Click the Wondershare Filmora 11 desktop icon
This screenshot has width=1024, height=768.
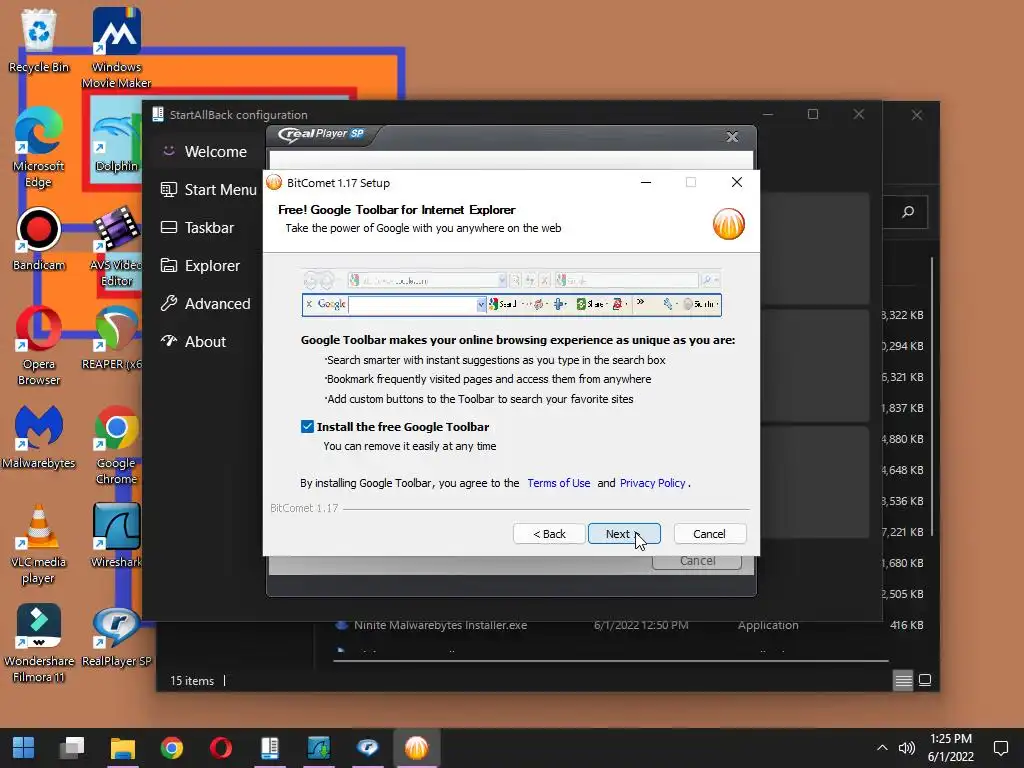coord(39,643)
